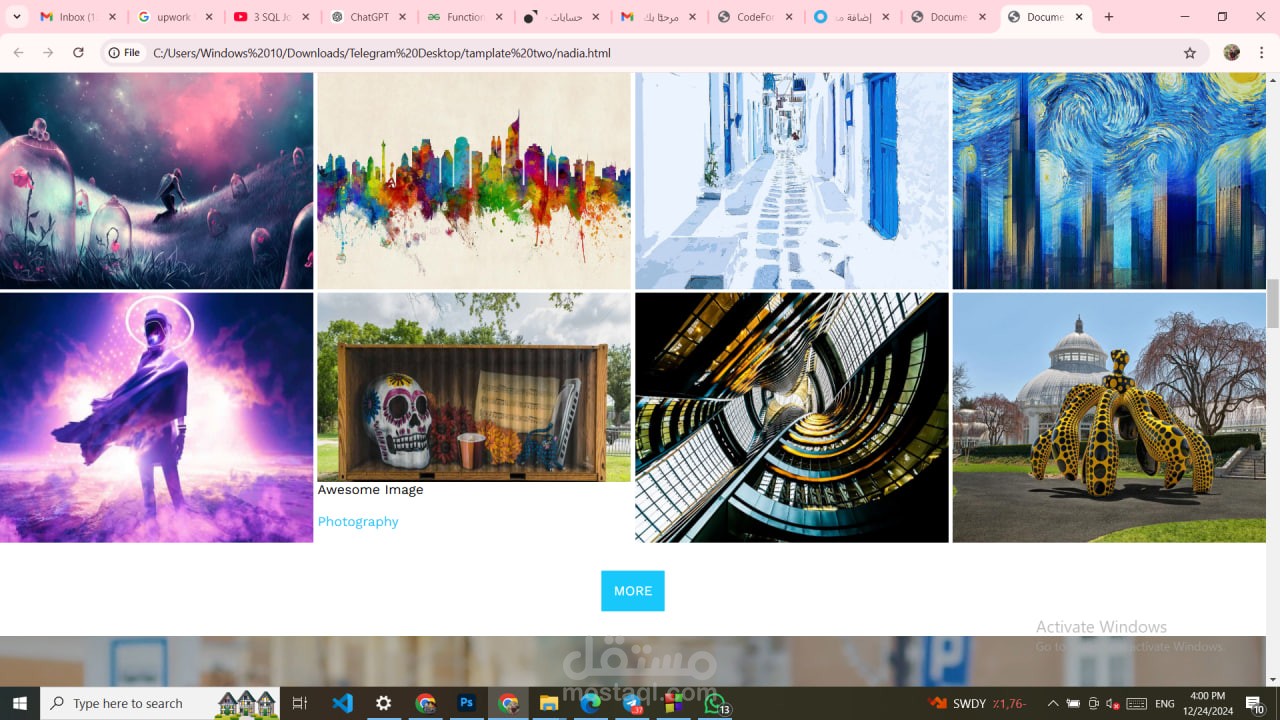Image resolution: width=1280 pixels, height=720 pixels.
Task: Click the Photography link
Action: click(358, 522)
